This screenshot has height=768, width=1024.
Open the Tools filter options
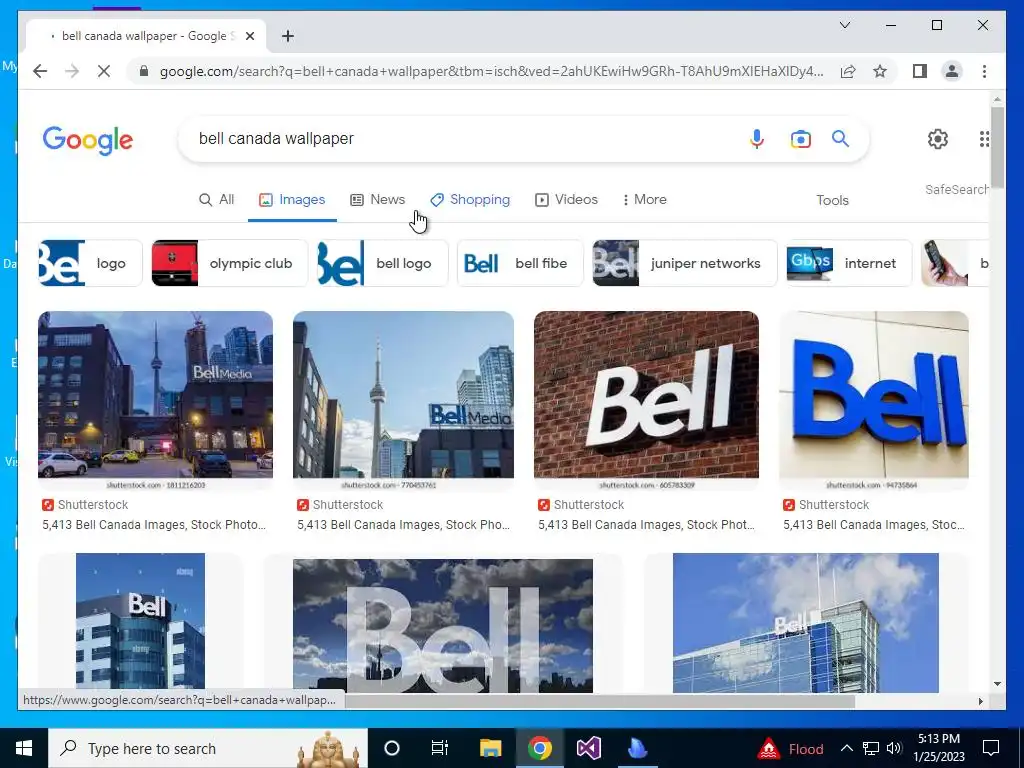832,200
